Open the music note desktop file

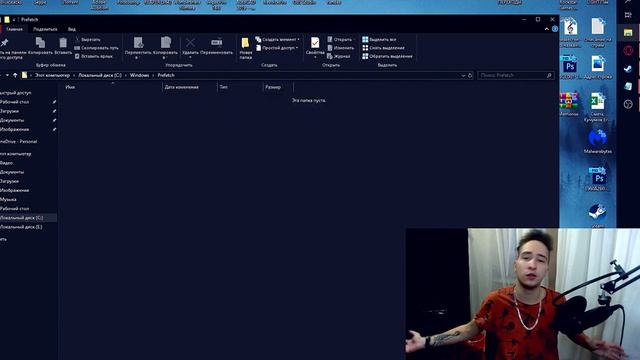(570, 32)
